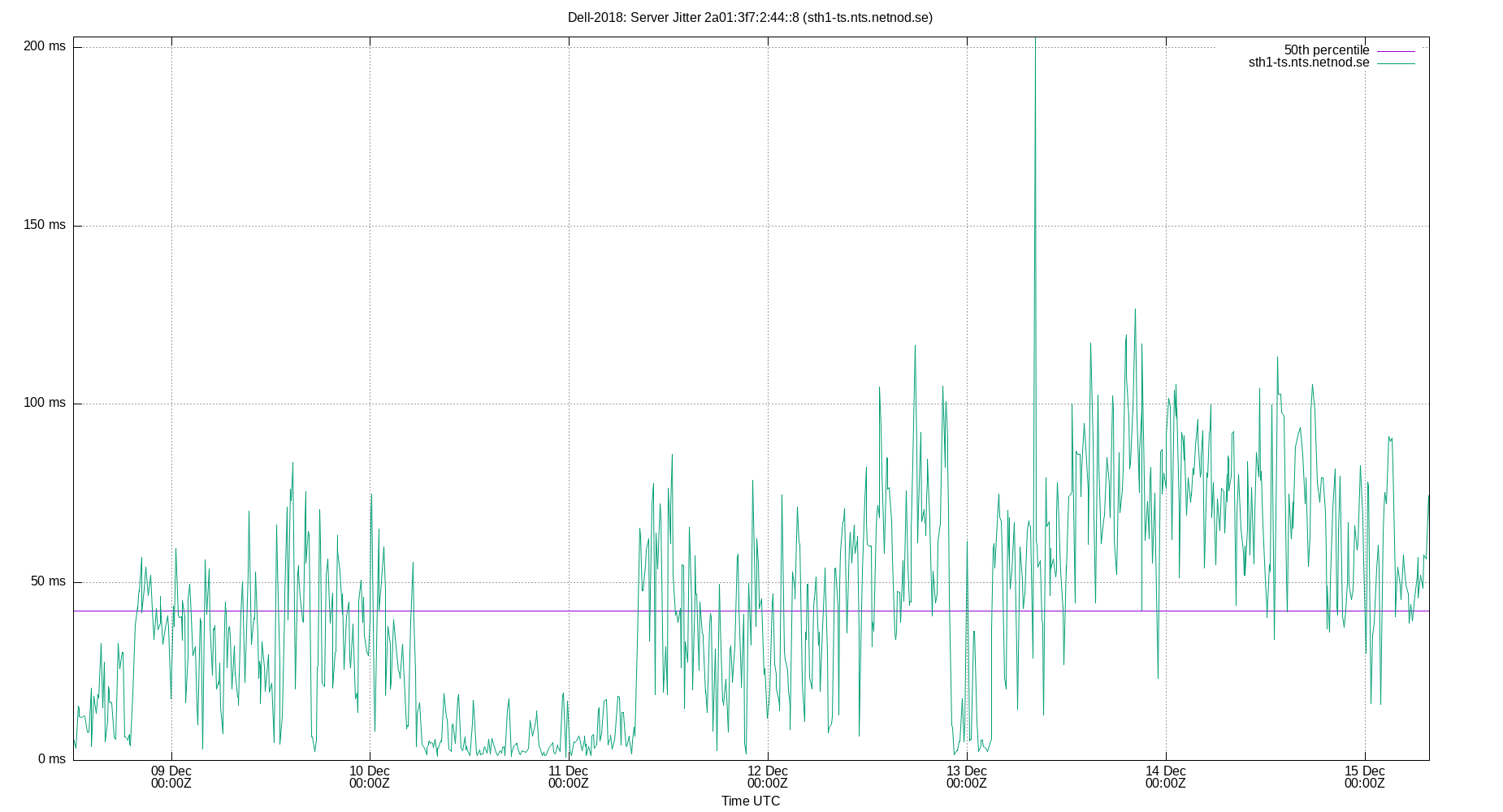
Task: Select the 12 Dec tick label
Action: [x=768, y=777]
